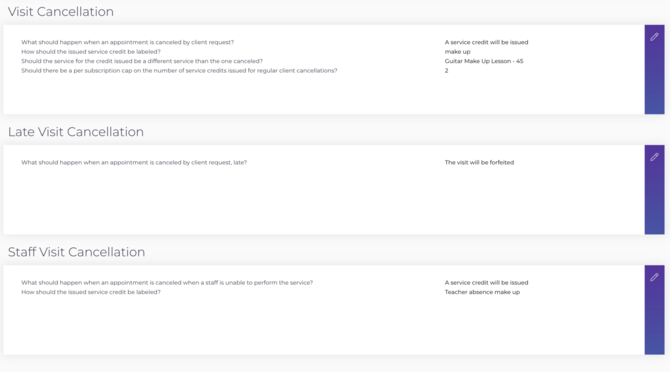Viewport: 670px width, 372px height.
Task: Select the Staff Visit Cancellation heading
Action: (76, 252)
